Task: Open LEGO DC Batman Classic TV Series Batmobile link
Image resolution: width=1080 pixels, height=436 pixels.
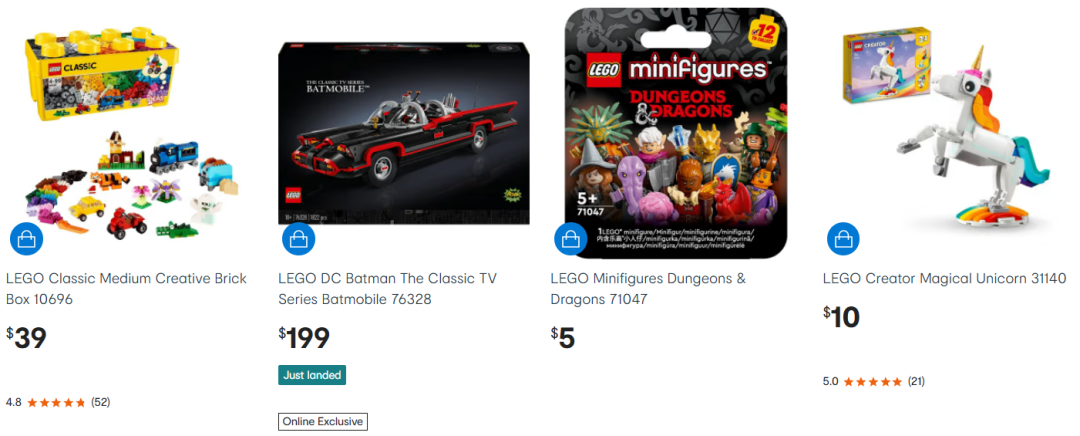Action: tap(387, 289)
